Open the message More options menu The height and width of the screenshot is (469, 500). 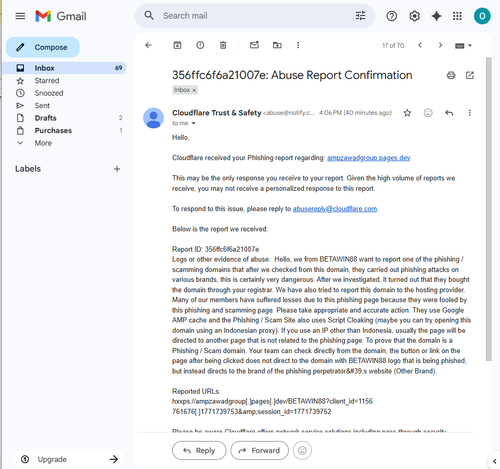[470, 113]
